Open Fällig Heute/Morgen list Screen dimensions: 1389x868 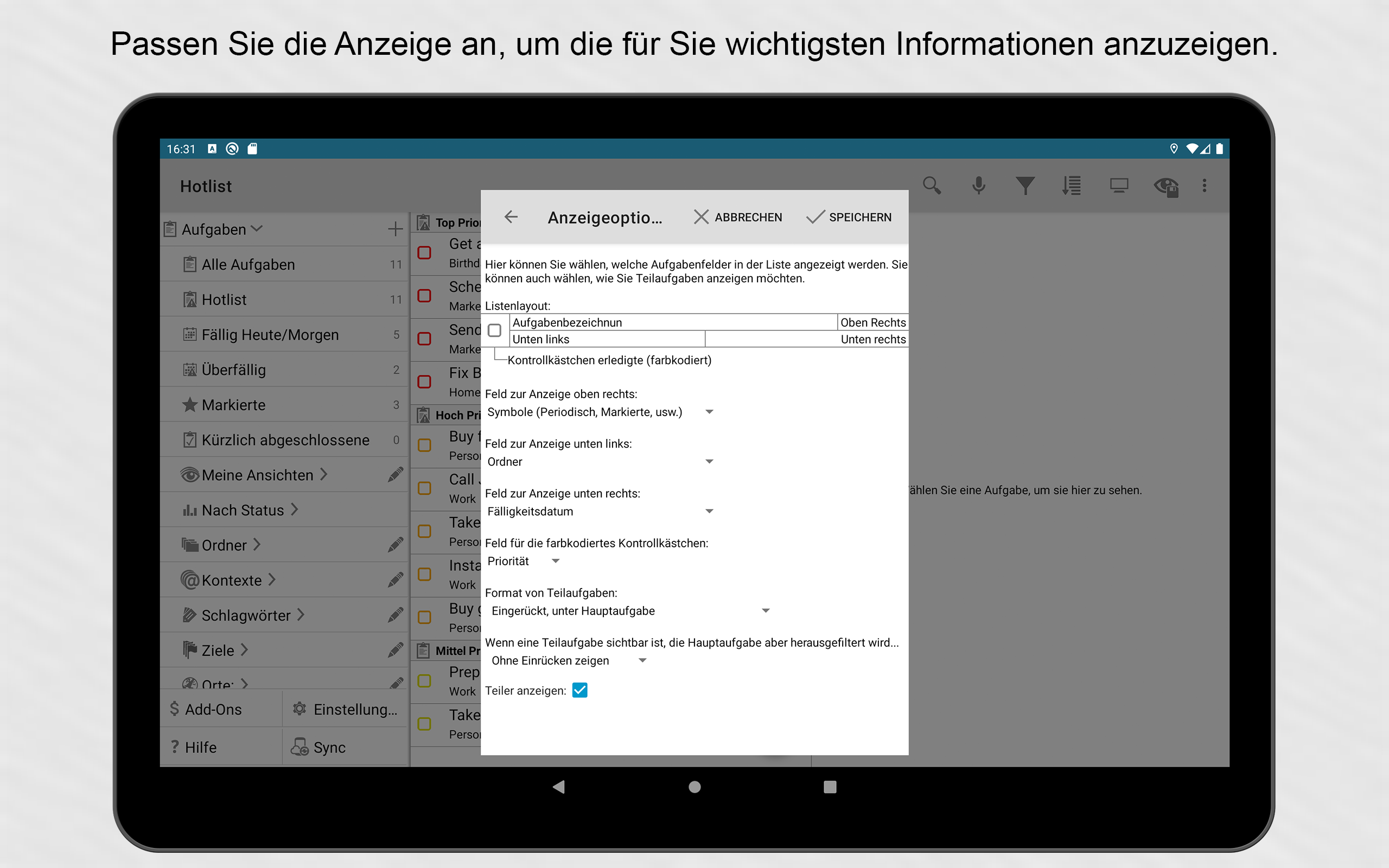click(x=285, y=335)
